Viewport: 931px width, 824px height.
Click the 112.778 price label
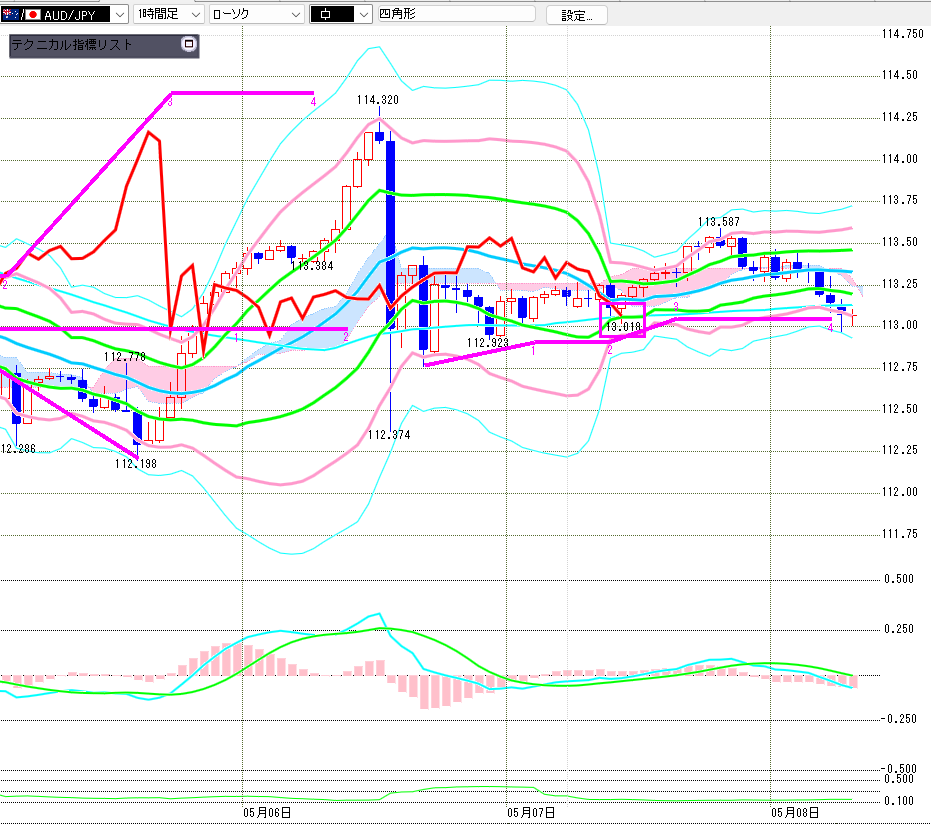[x=125, y=356]
